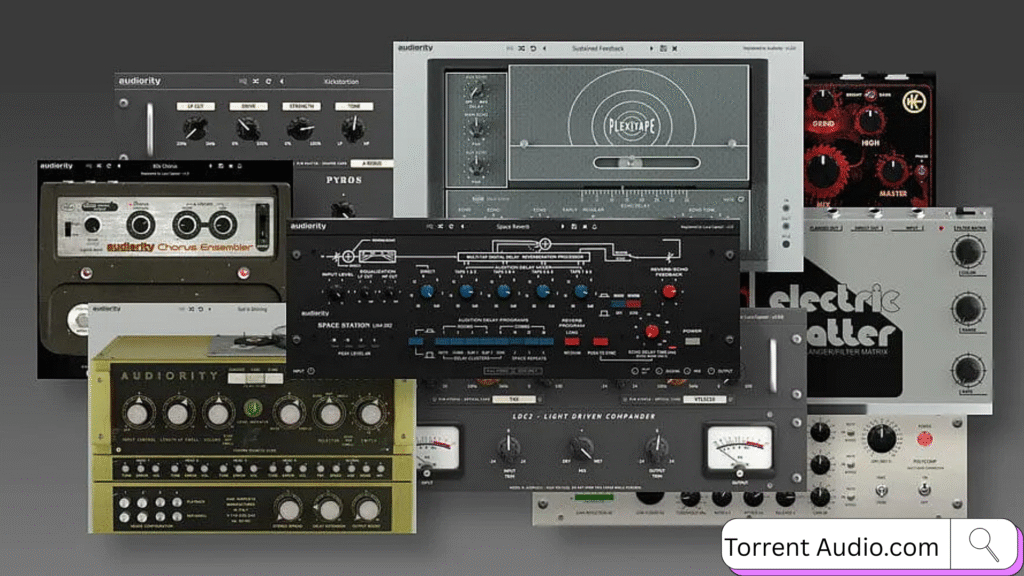Viewport: 1024px width, 576px height.
Task: Open the Sustained Feedback preset selector
Action: 598,46
